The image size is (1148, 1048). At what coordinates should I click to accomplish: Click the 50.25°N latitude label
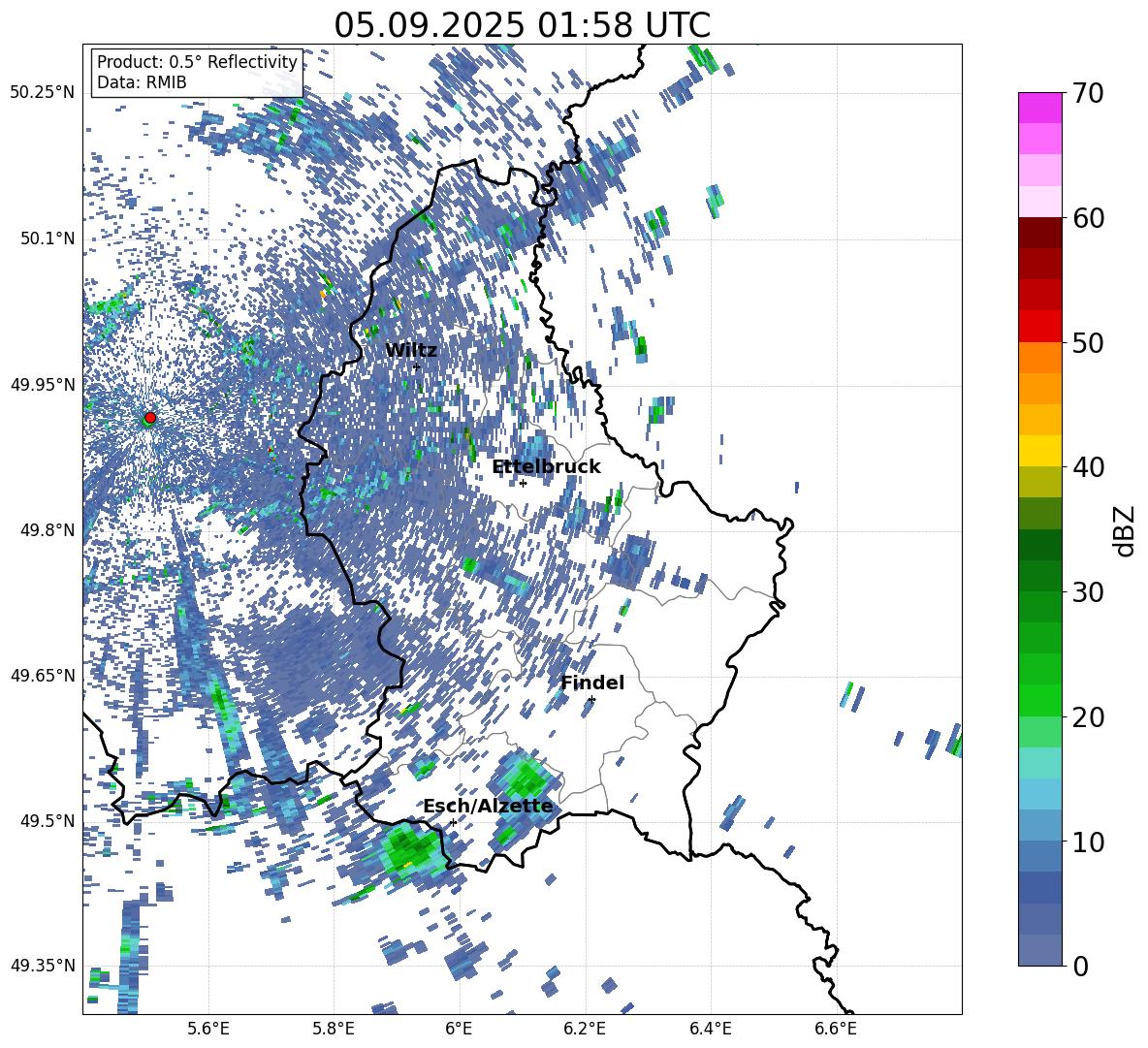pos(43,93)
